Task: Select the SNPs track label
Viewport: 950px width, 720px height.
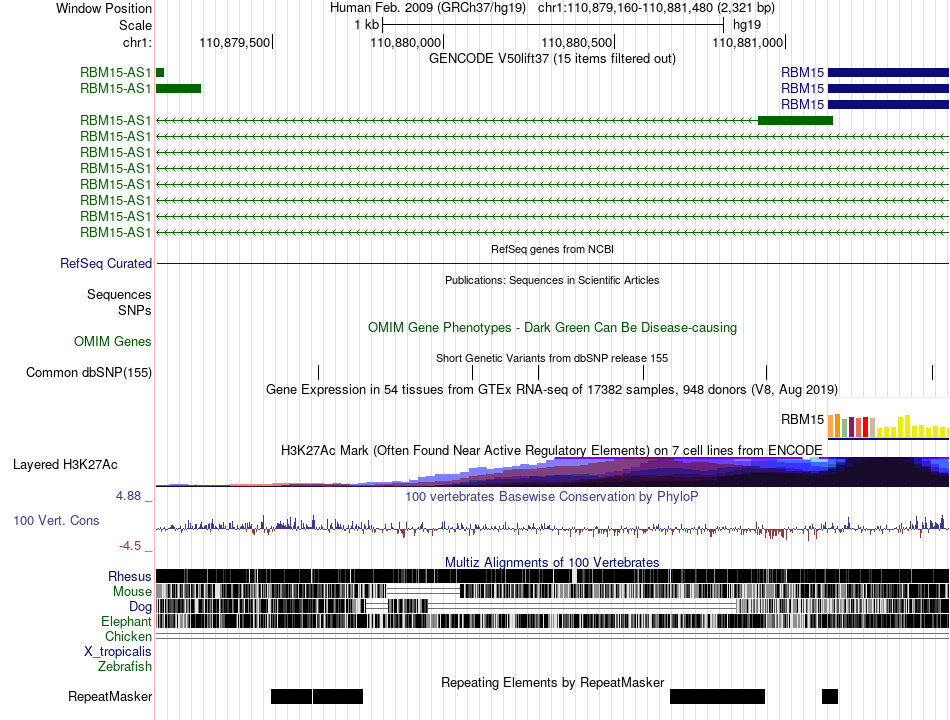Action: (x=135, y=310)
